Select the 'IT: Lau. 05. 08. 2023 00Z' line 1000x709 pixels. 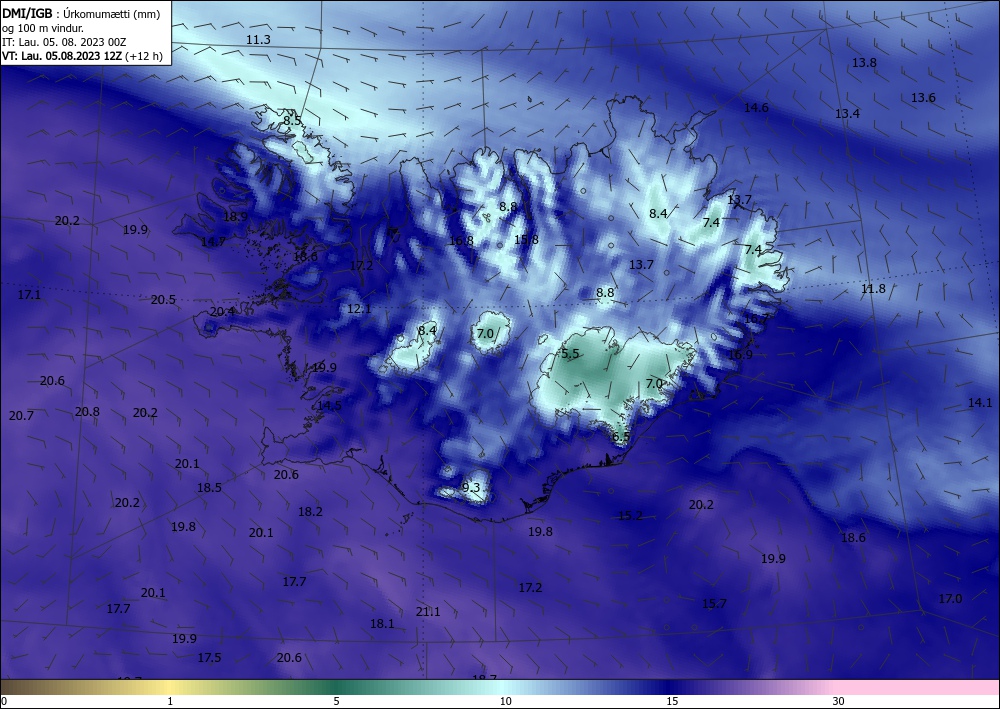[64, 42]
